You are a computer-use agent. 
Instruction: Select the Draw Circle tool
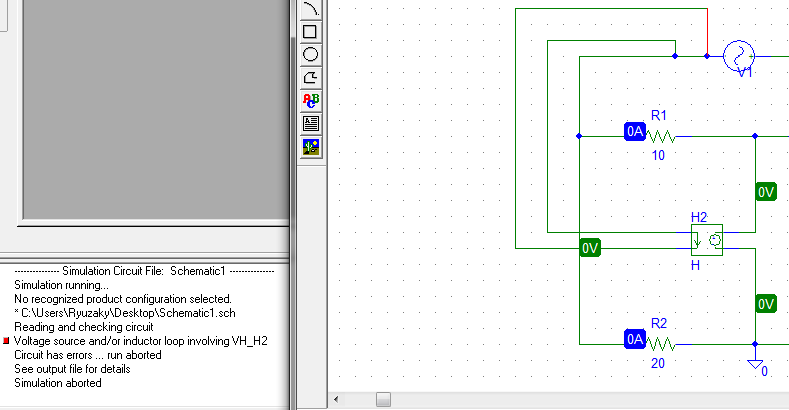(311, 54)
